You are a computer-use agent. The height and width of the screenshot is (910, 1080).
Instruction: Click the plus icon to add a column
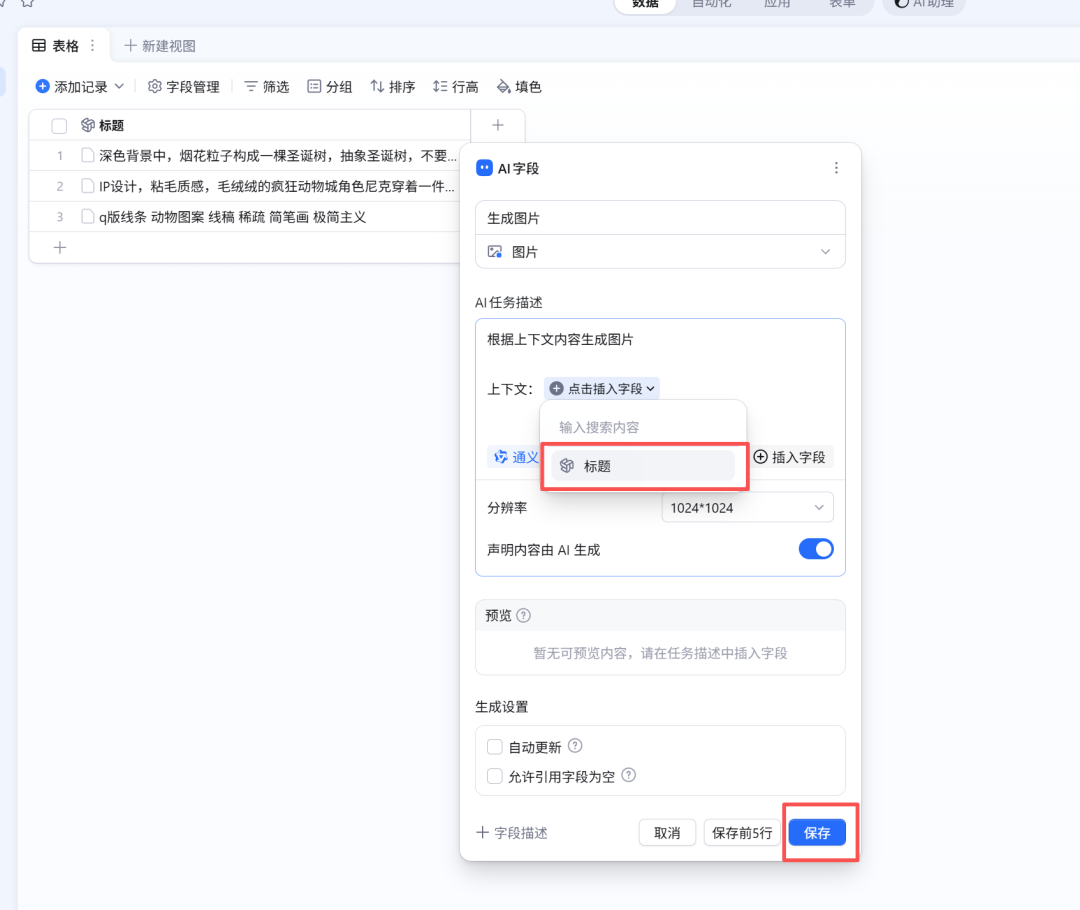click(497, 124)
